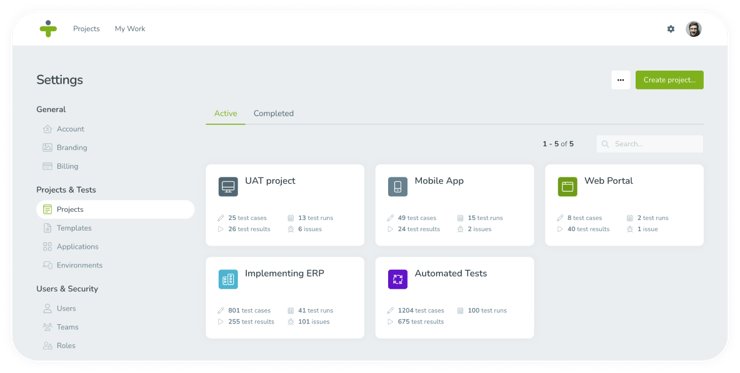Image resolution: width=740 pixels, height=373 pixels.
Task: Click '49 test cases' in Mobile App
Action: point(417,218)
